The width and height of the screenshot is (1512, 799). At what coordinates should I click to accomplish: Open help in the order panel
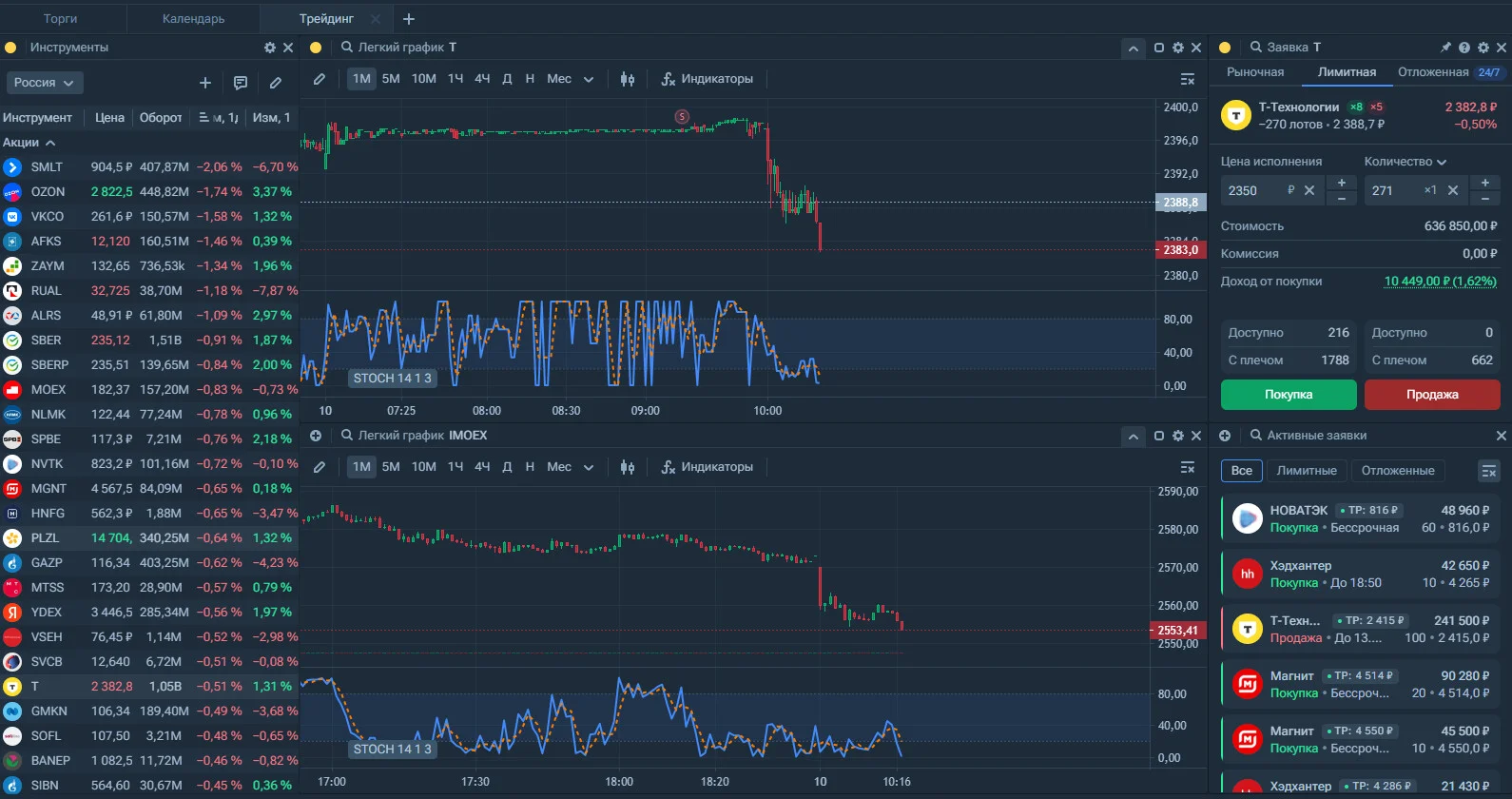click(1464, 48)
